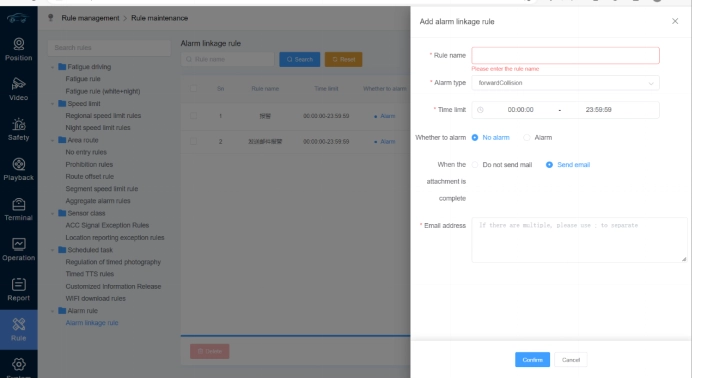Select the No alarm radio button

coord(475,137)
